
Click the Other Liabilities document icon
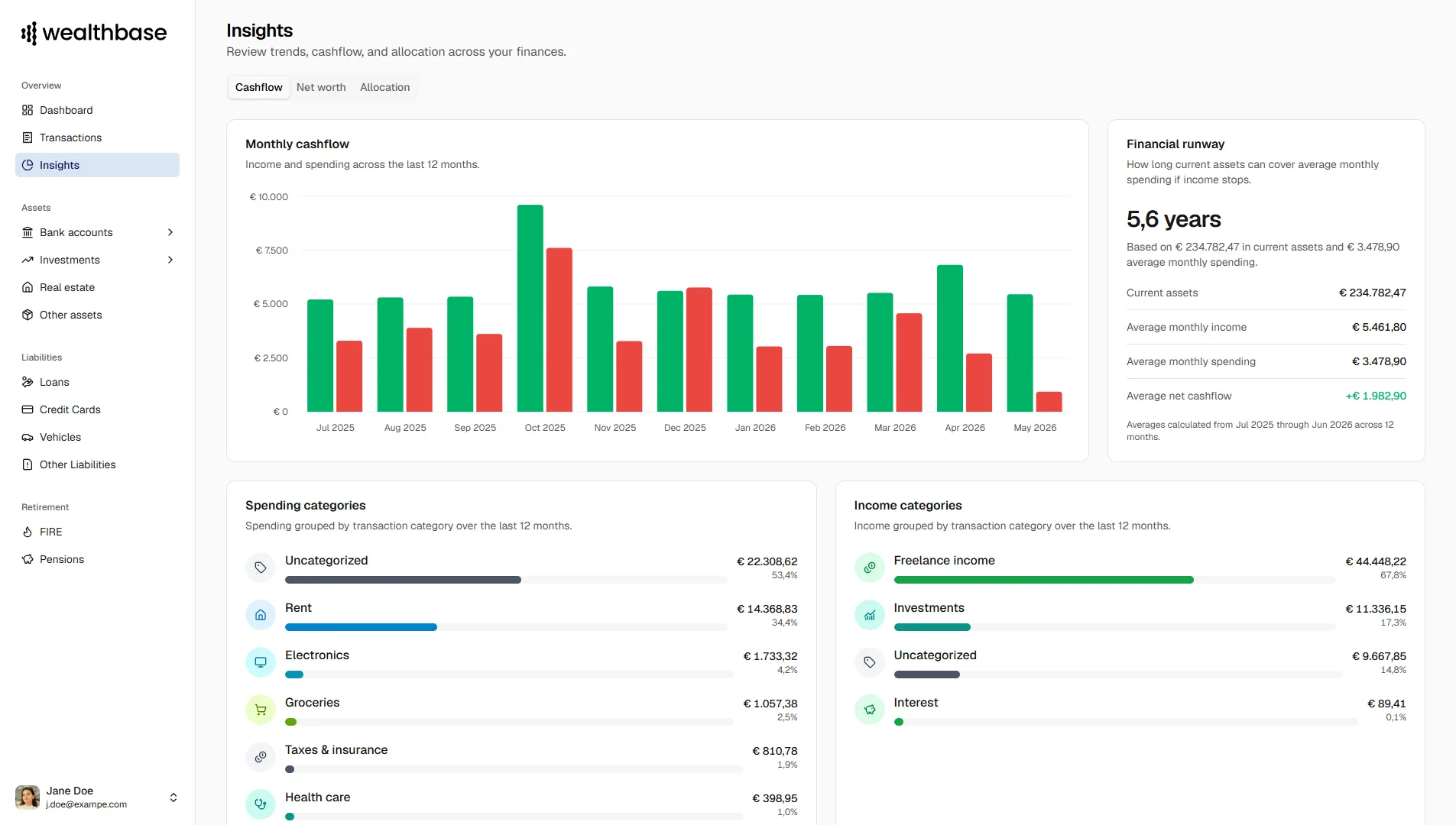click(x=28, y=464)
